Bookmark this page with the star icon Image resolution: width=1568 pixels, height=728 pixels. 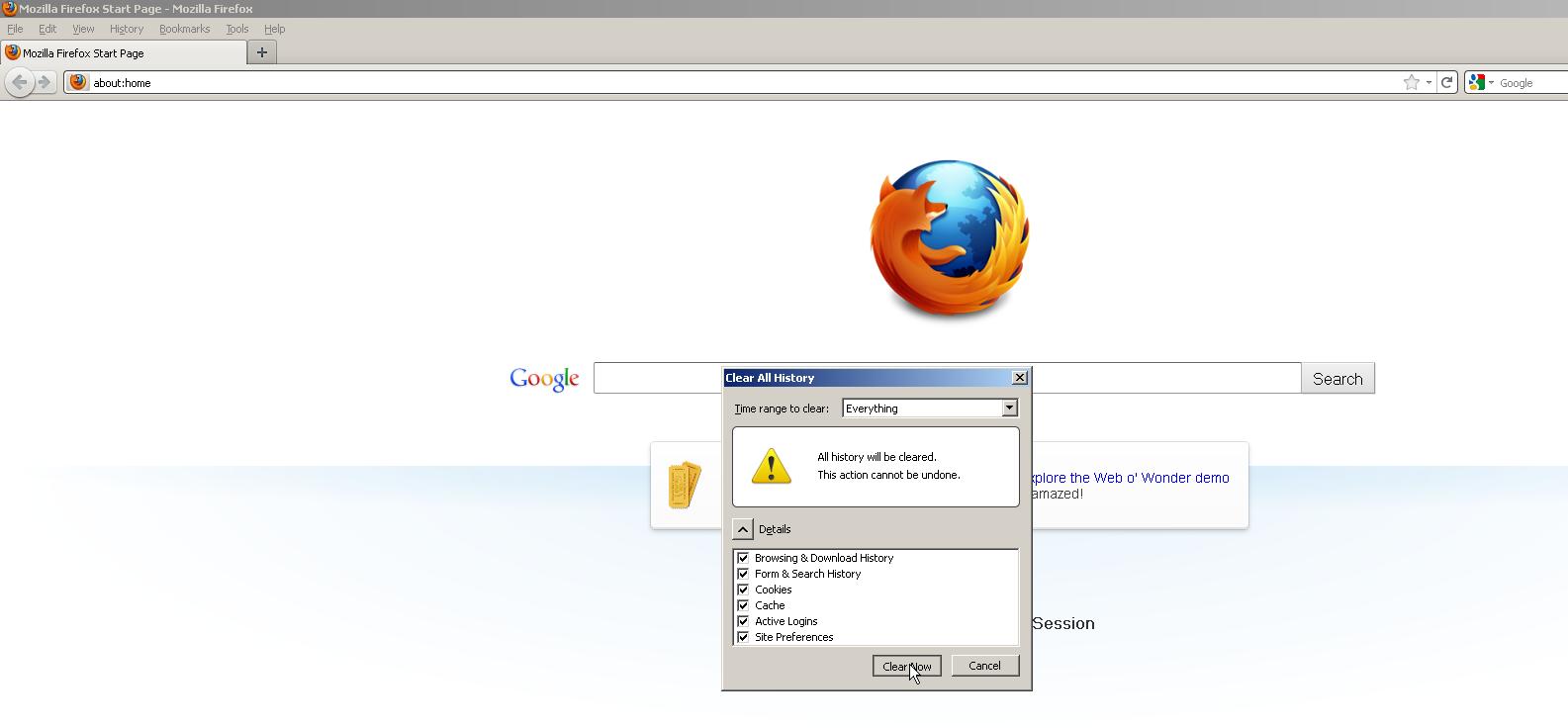point(1412,82)
